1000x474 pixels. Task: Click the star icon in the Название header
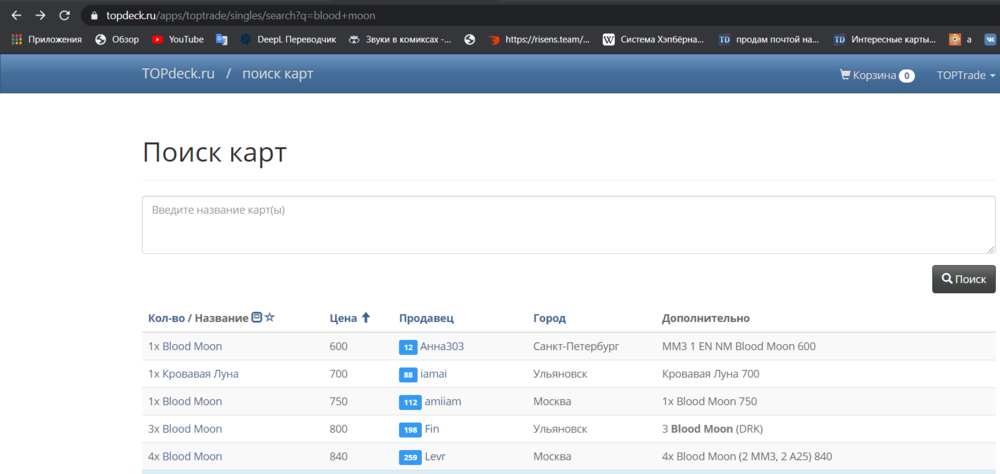point(270,317)
